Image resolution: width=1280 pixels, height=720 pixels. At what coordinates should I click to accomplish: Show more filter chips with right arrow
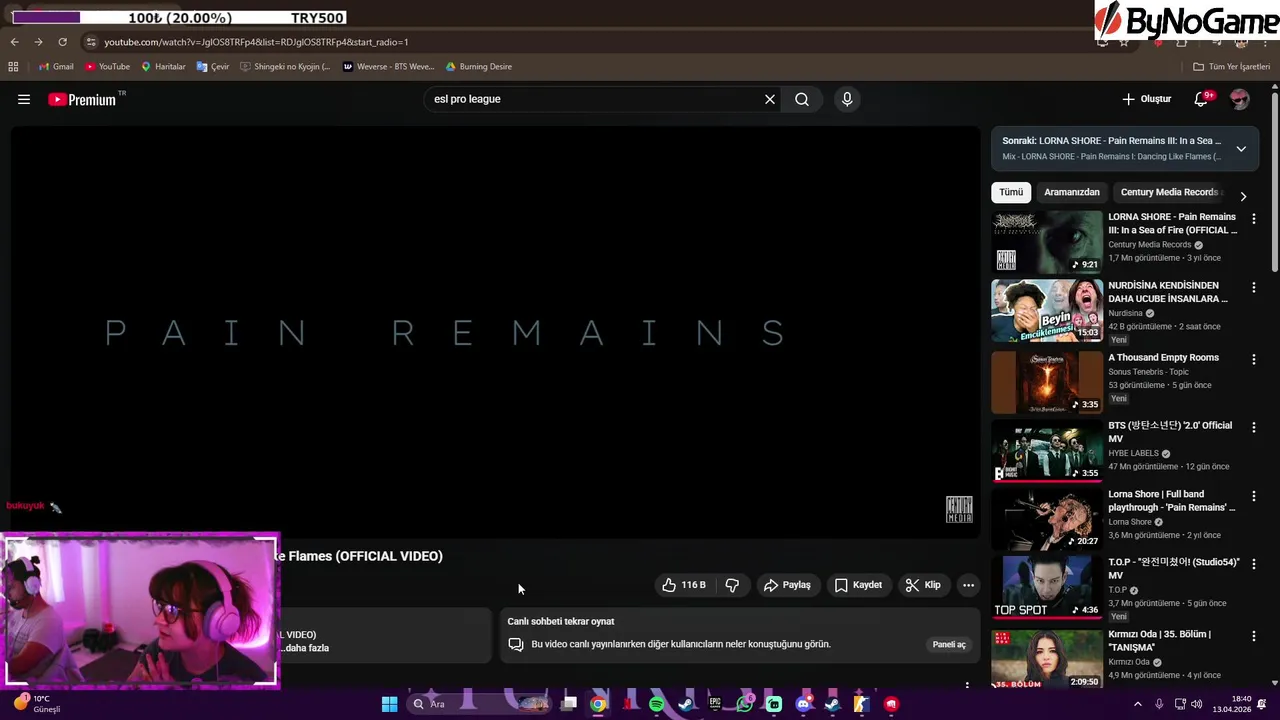tap(1243, 196)
